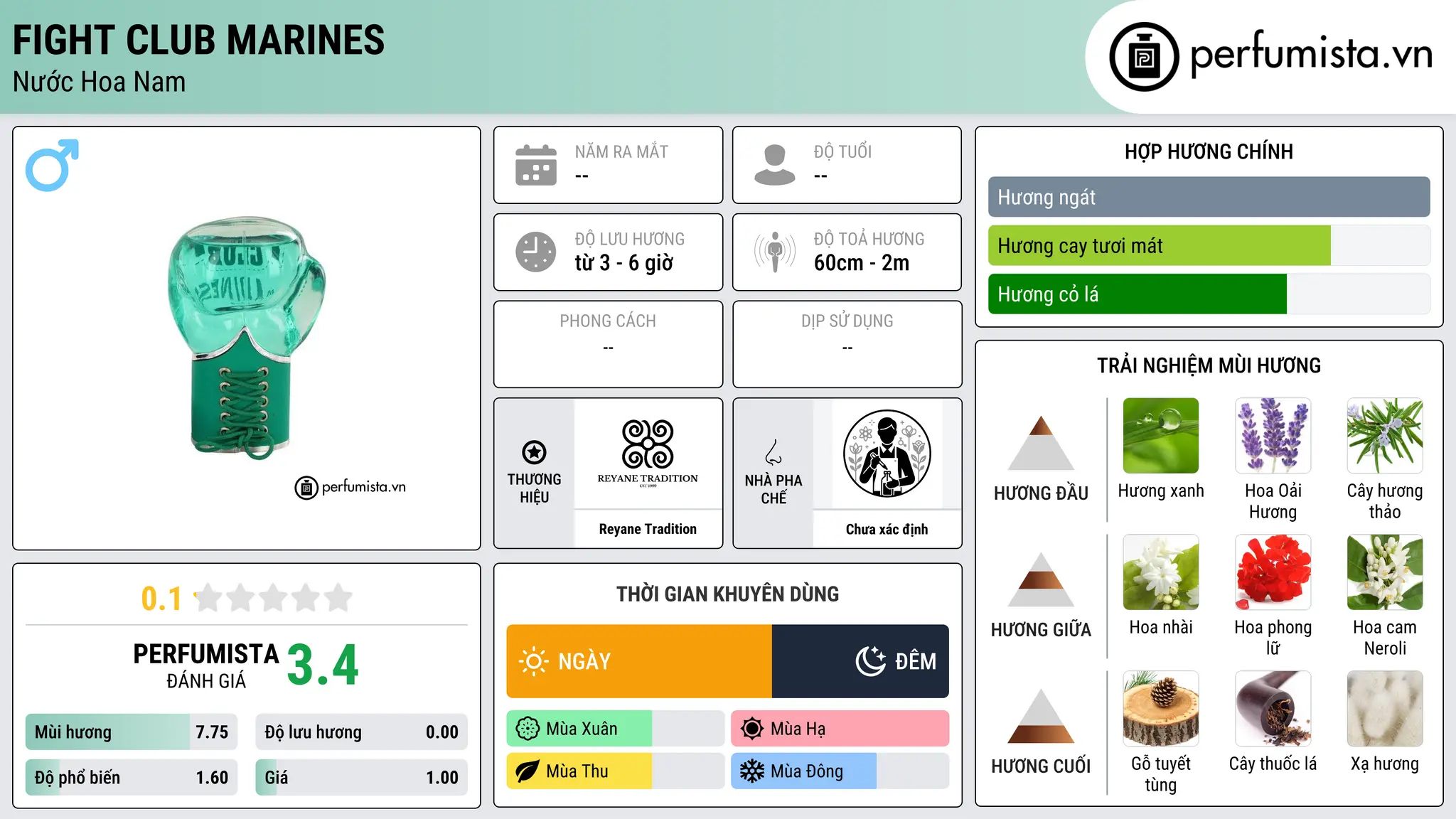The width and height of the screenshot is (1456, 819).
Task: Click the Ngày daytime segment
Action: pos(639,661)
